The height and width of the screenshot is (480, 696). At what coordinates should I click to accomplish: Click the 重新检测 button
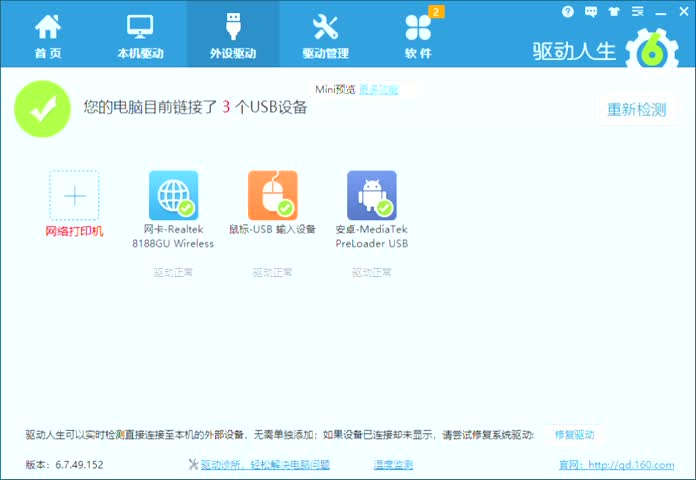click(x=637, y=109)
